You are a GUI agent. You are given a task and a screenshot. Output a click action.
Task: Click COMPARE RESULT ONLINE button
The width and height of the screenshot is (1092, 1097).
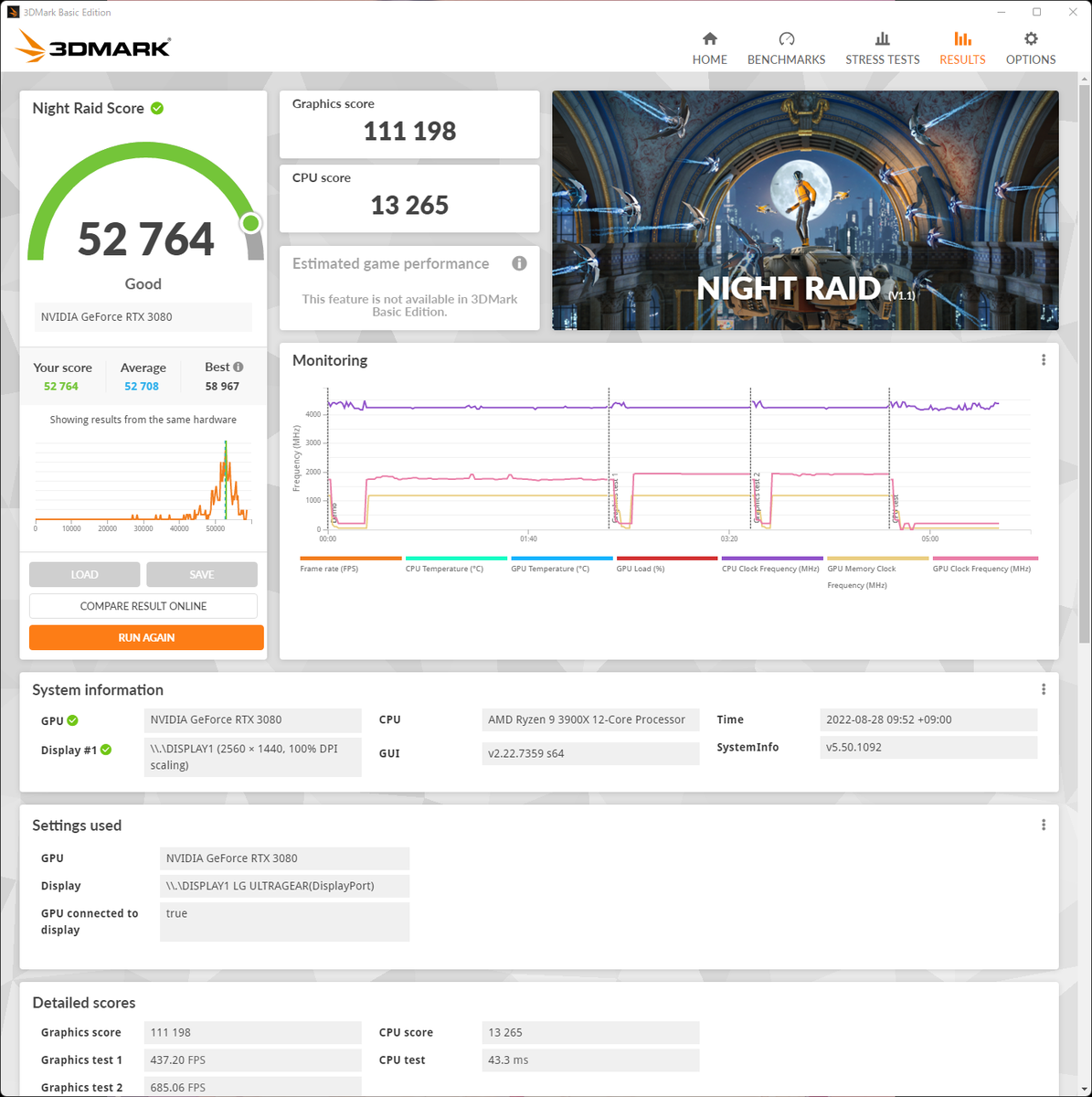pos(143,606)
